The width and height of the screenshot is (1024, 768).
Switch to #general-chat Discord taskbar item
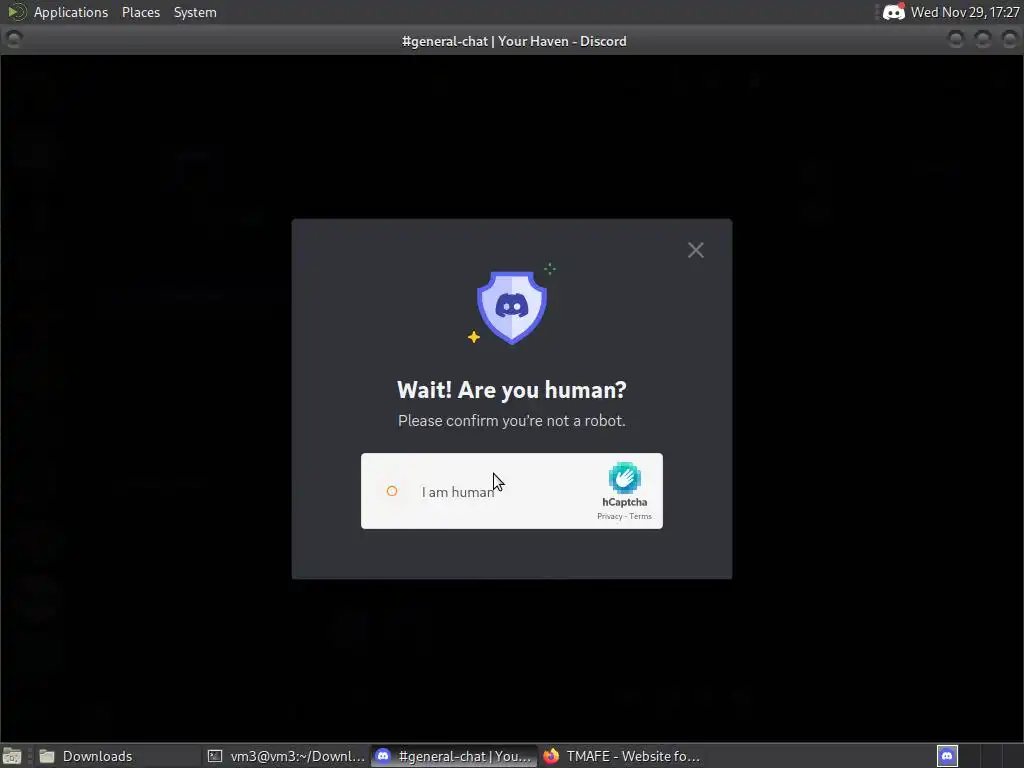point(455,756)
